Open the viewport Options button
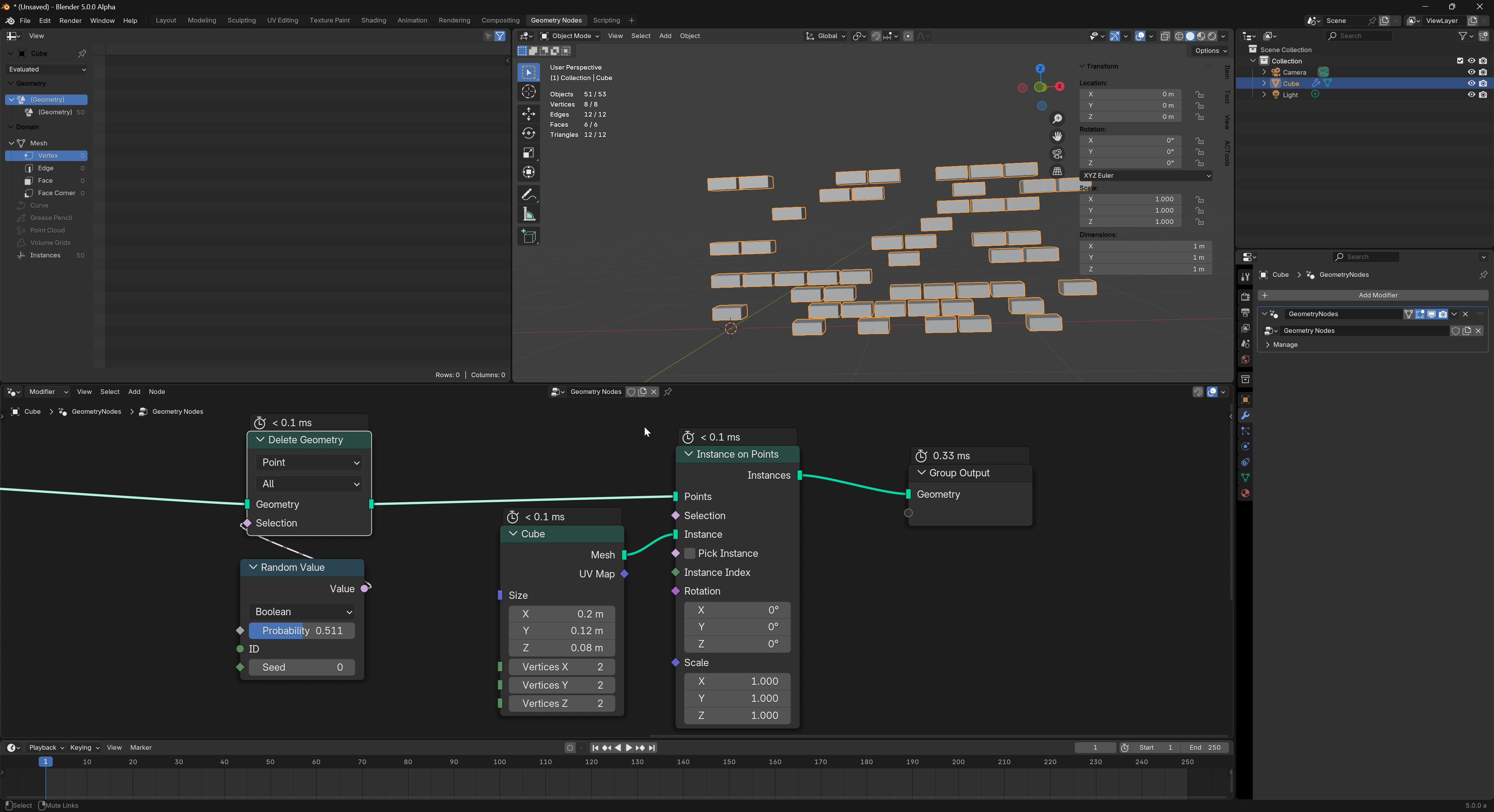 (x=1210, y=51)
